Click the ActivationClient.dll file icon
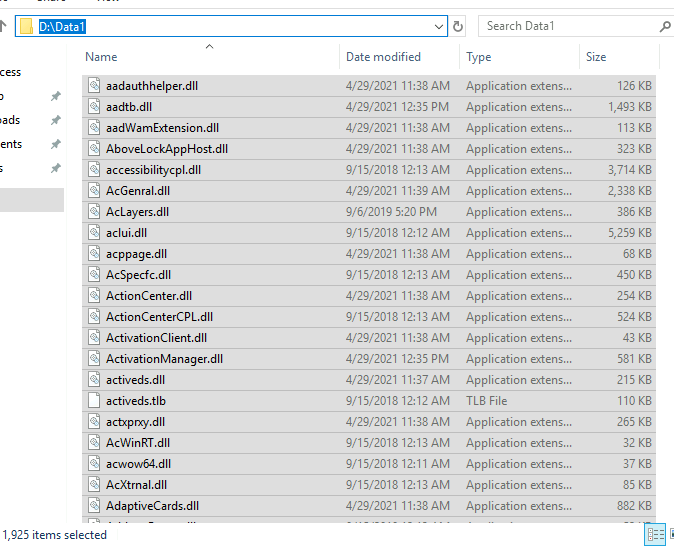The height and width of the screenshot is (547, 674). click(94, 338)
